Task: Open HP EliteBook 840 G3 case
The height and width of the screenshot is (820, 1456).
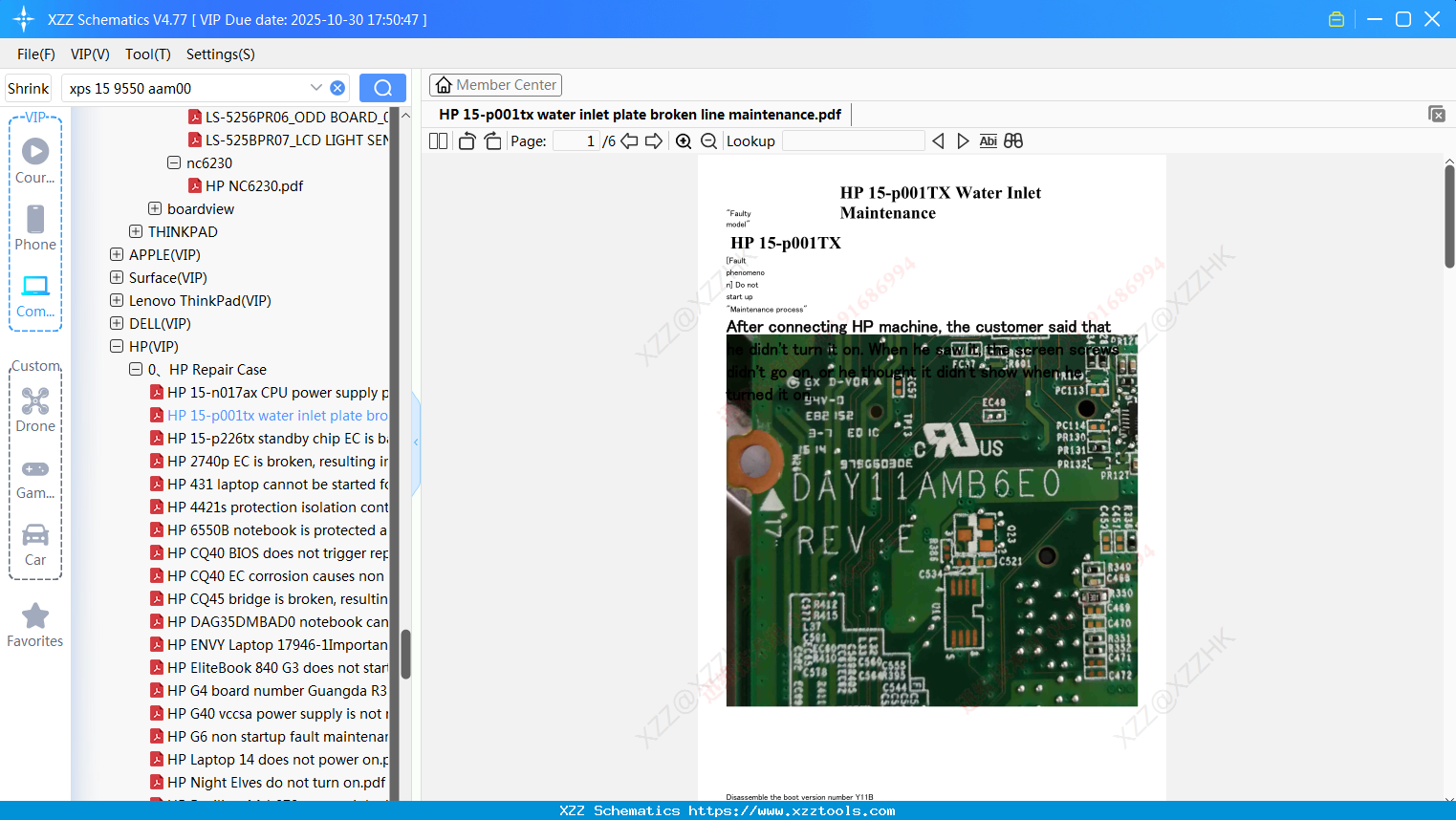Action: [x=269, y=667]
